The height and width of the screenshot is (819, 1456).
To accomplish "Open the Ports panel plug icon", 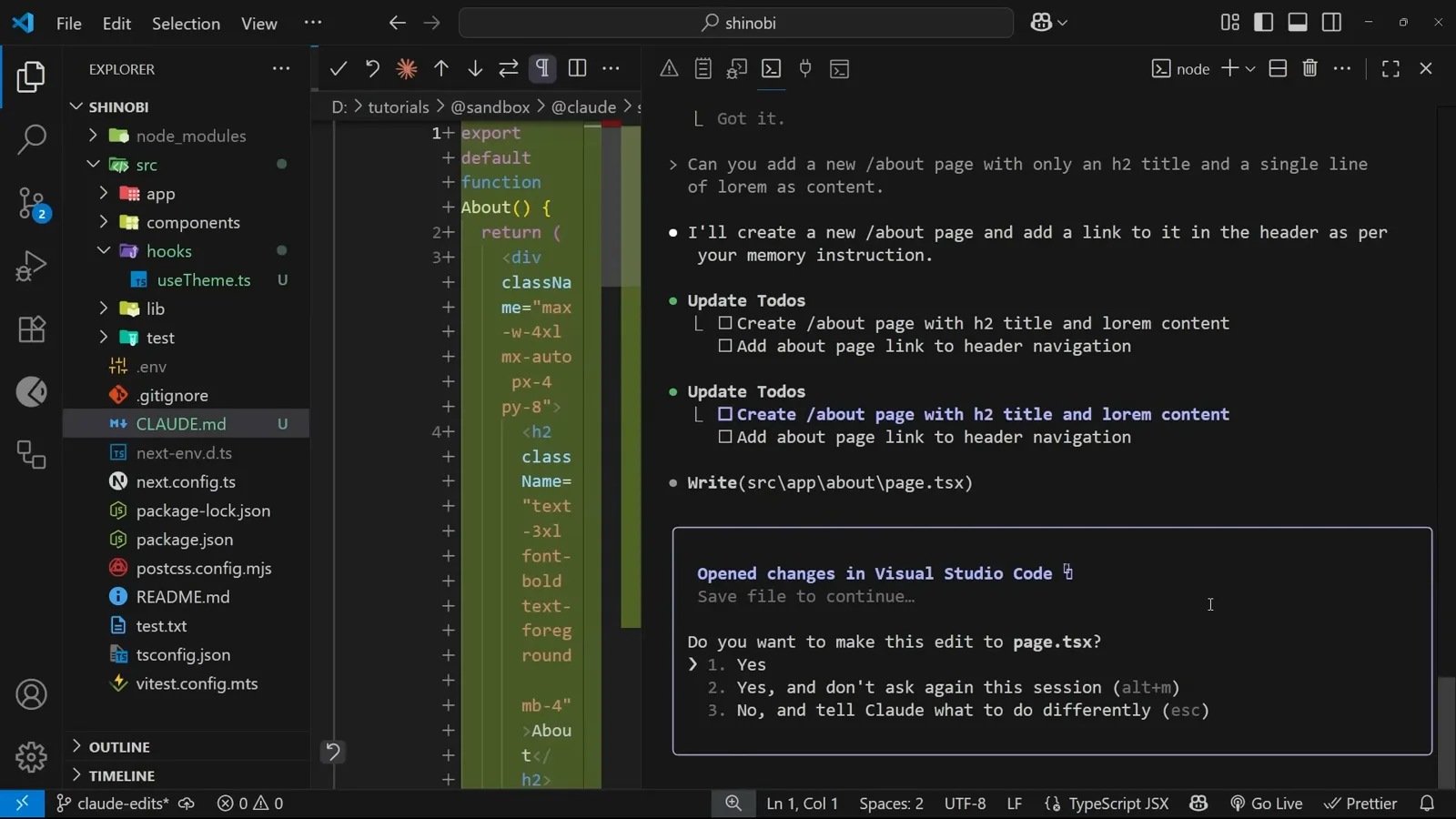I will [805, 68].
